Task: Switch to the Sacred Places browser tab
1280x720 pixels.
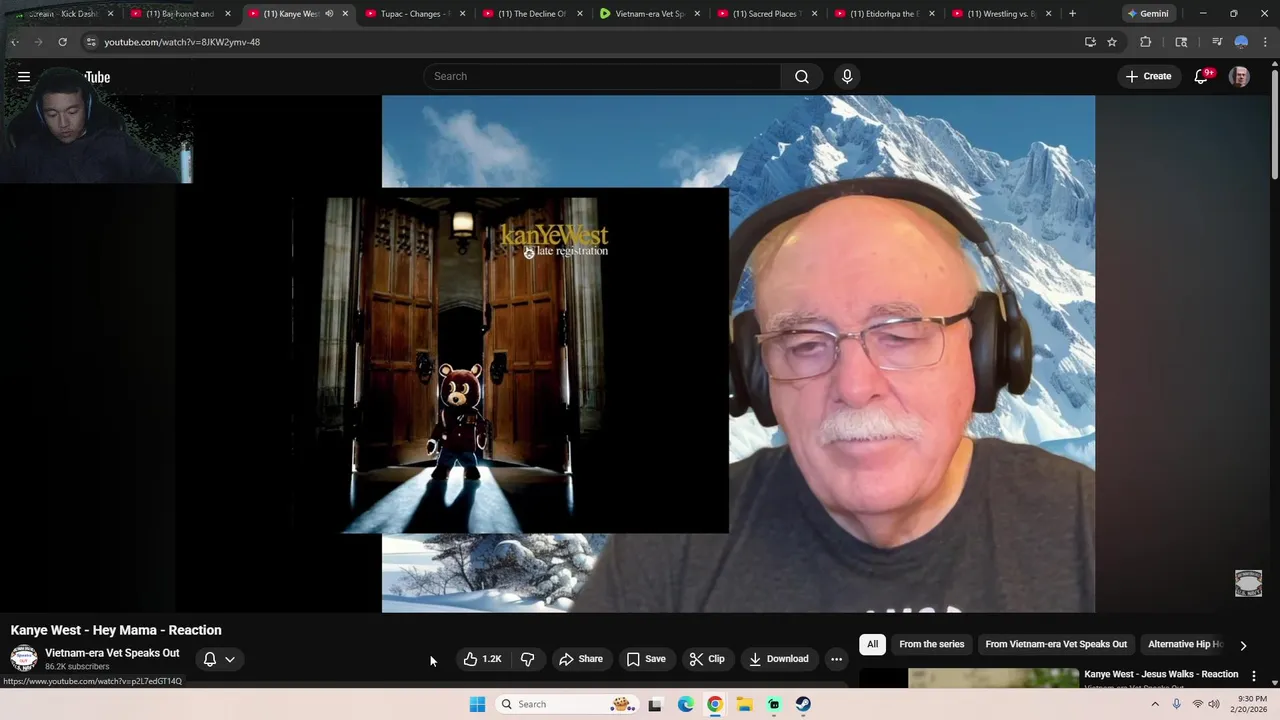Action: tap(767, 14)
